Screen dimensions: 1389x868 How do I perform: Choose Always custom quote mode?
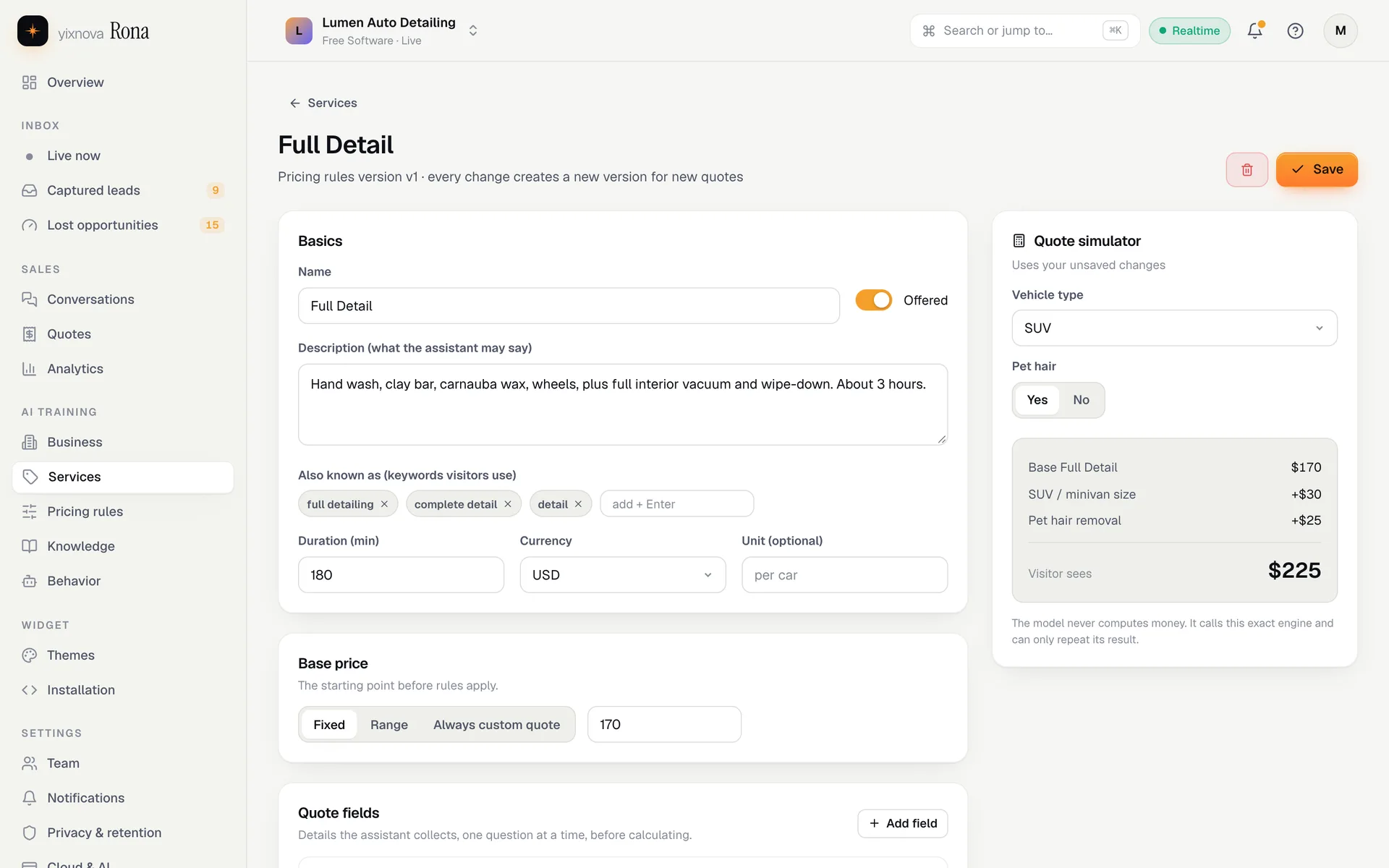[496, 725]
